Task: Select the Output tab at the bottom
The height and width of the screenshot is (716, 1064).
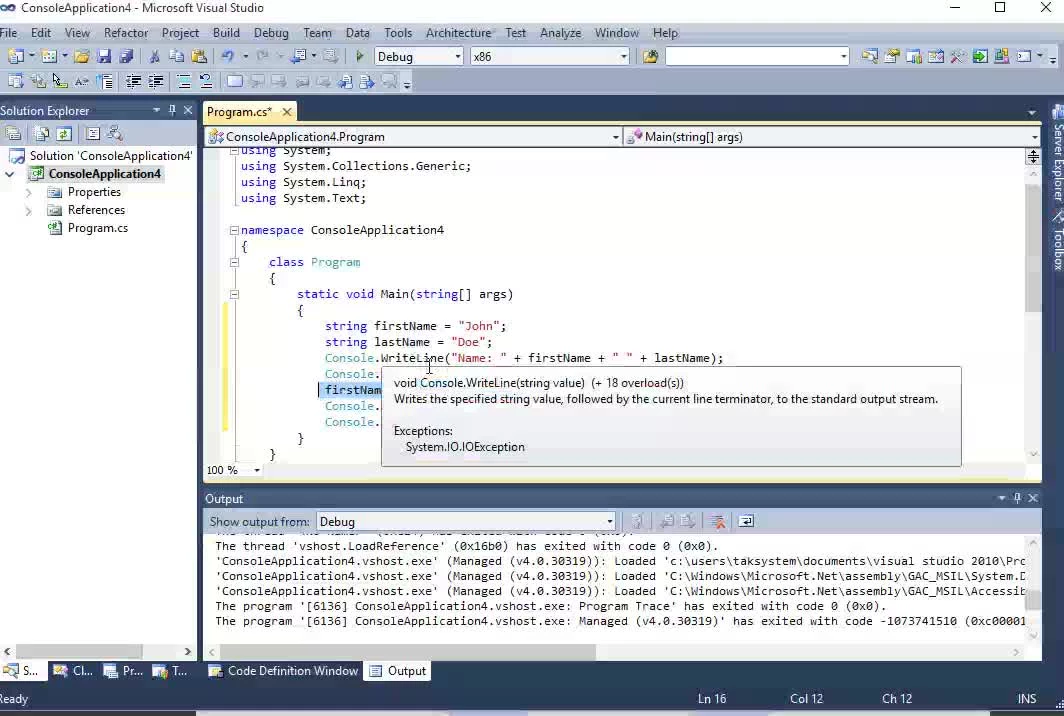Action: pyautogui.click(x=398, y=671)
